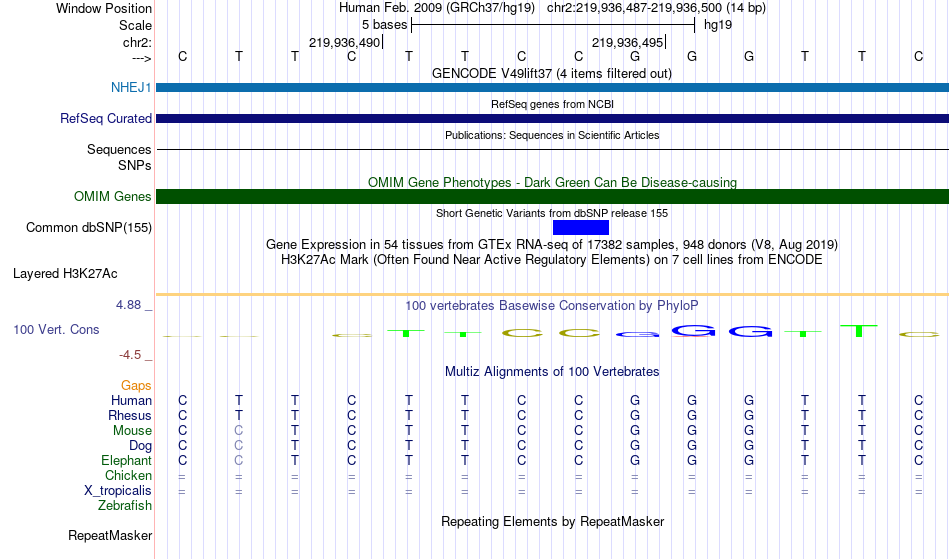The height and width of the screenshot is (559, 950).
Task: Click the Zebrafish alignment row label
Action: (125, 506)
